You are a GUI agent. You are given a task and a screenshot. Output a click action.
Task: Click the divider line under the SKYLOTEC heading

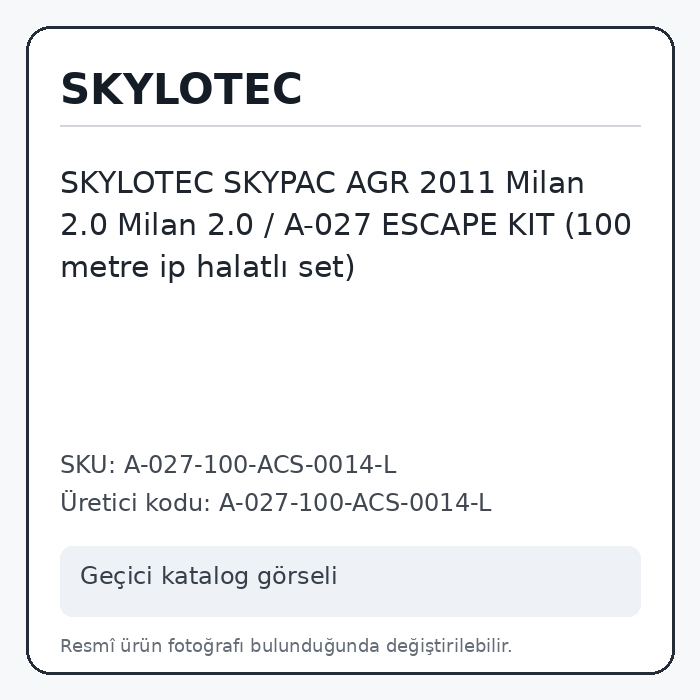(x=350, y=126)
